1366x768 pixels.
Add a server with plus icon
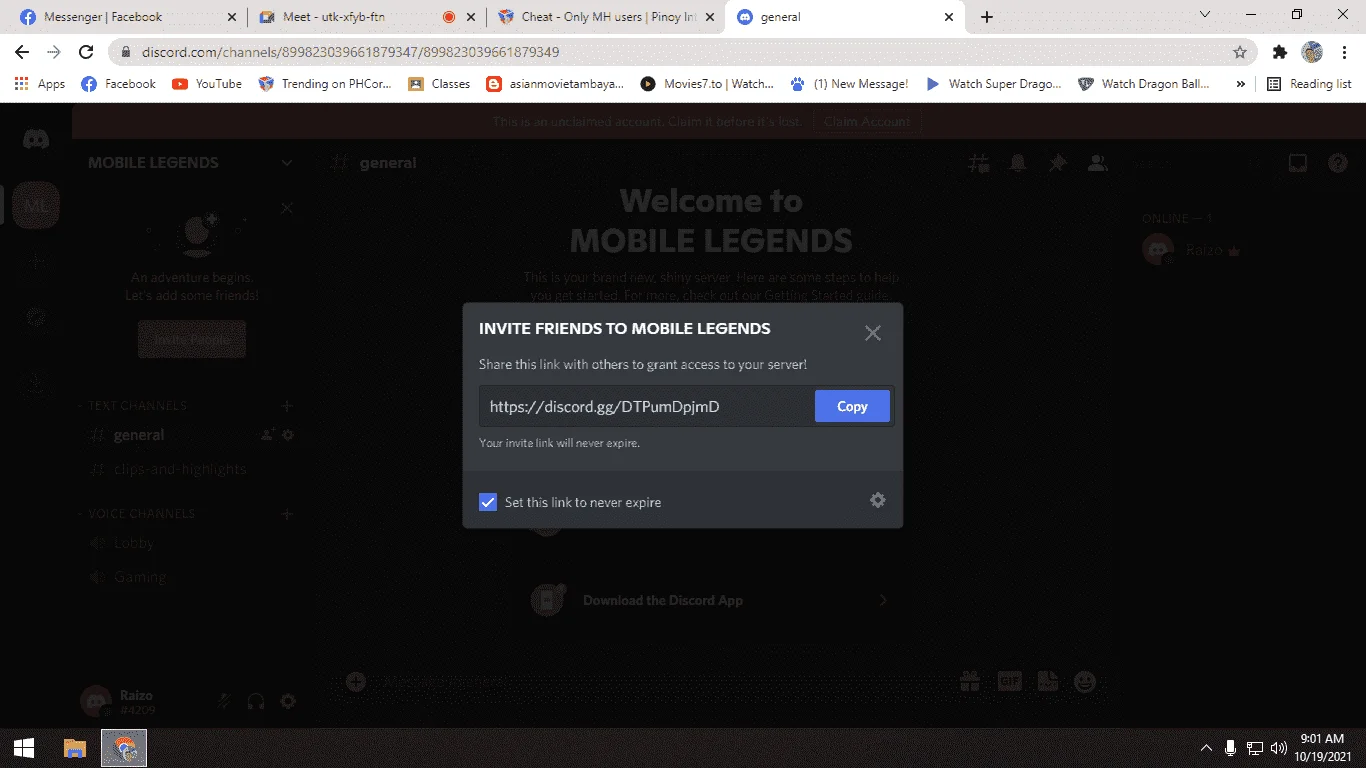[x=36, y=262]
